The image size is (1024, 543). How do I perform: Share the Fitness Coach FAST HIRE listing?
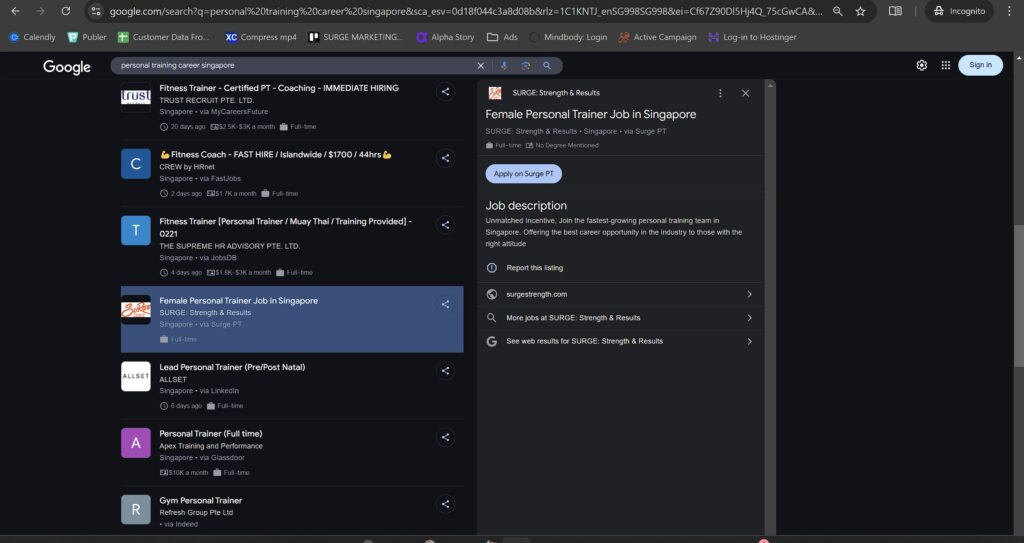pyautogui.click(x=445, y=158)
